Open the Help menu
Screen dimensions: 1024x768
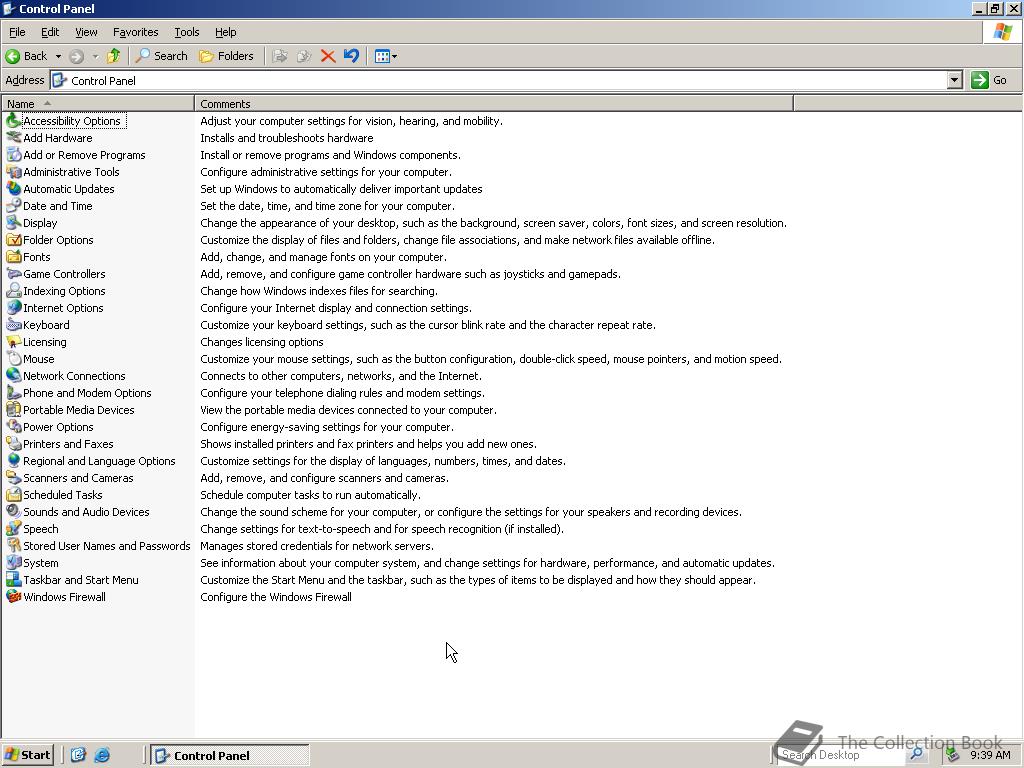(225, 32)
